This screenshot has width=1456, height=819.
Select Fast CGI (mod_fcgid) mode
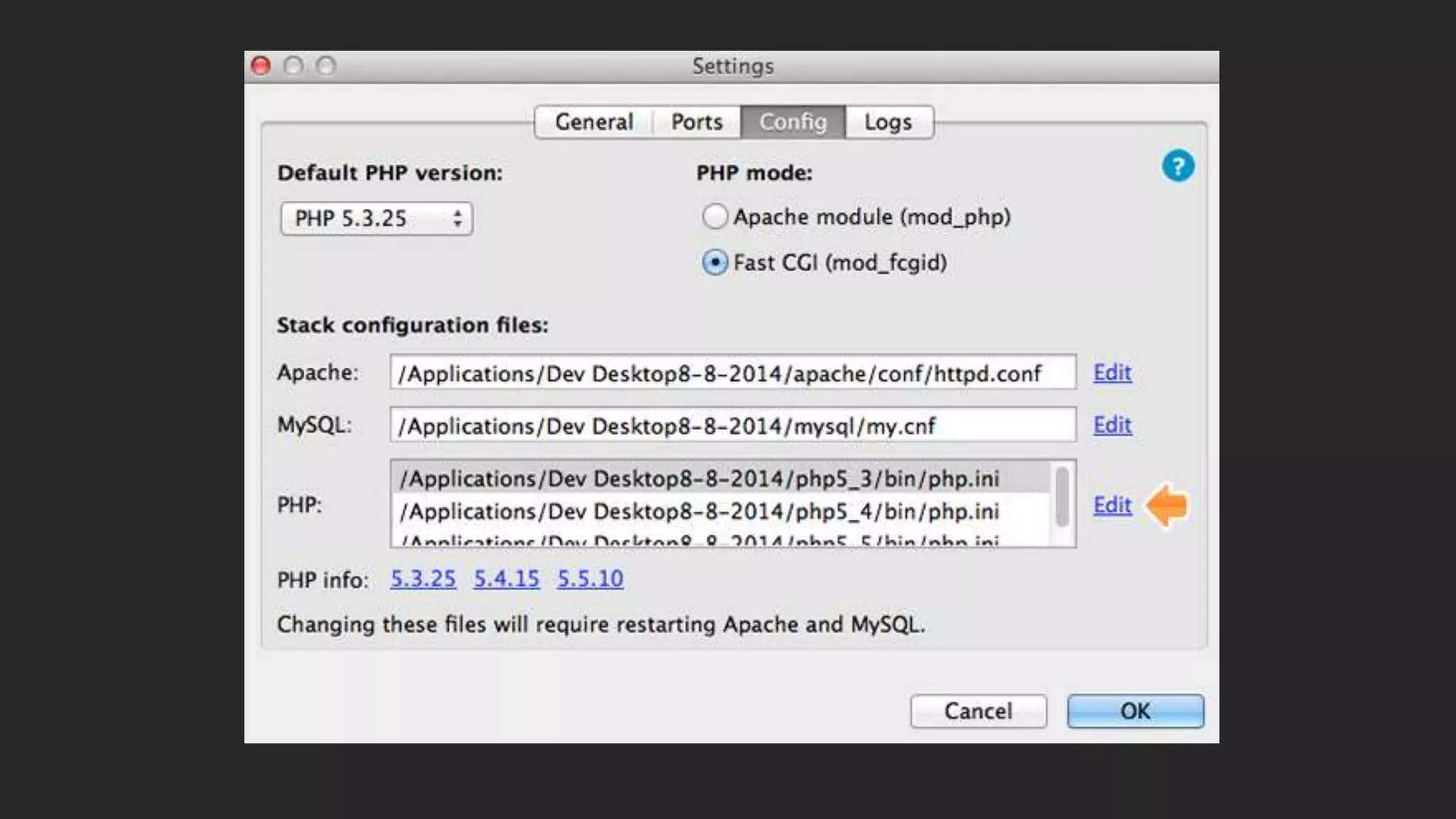click(x=714, y=263)
